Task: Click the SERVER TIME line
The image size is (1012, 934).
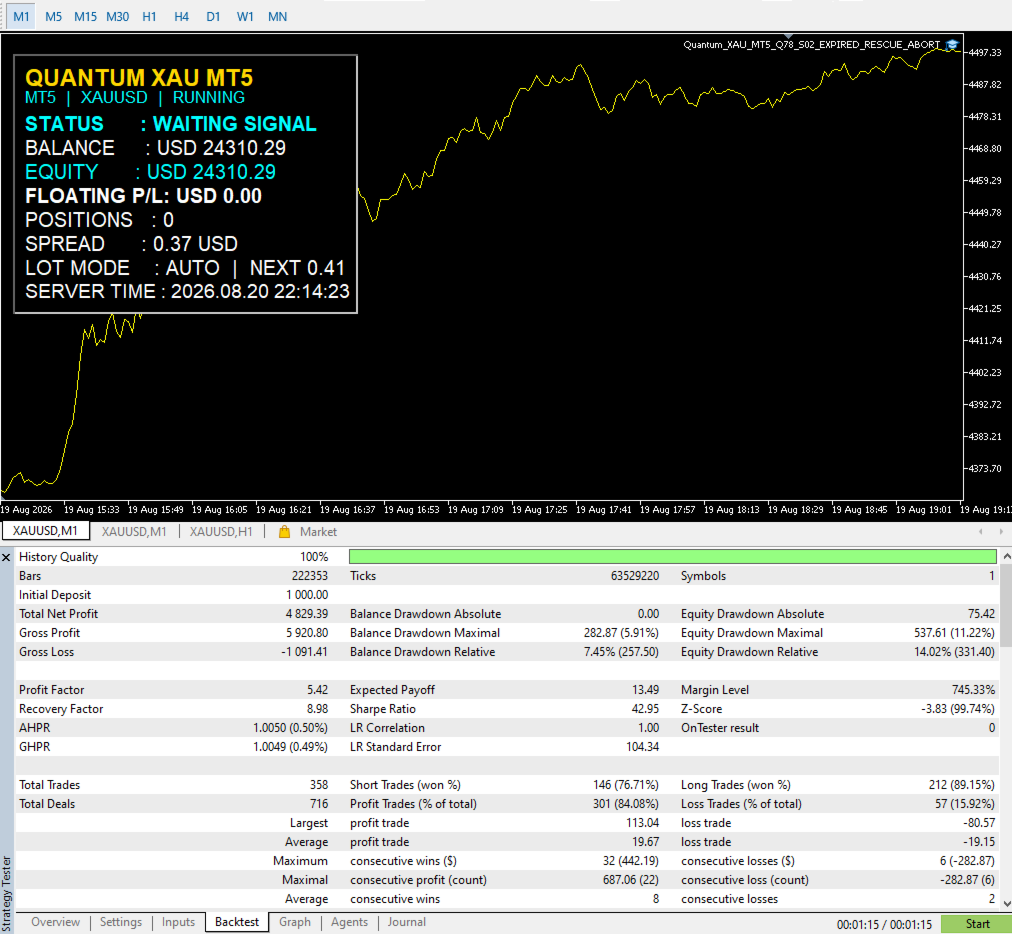Action: pyautogui.click(x=187, y=291)
